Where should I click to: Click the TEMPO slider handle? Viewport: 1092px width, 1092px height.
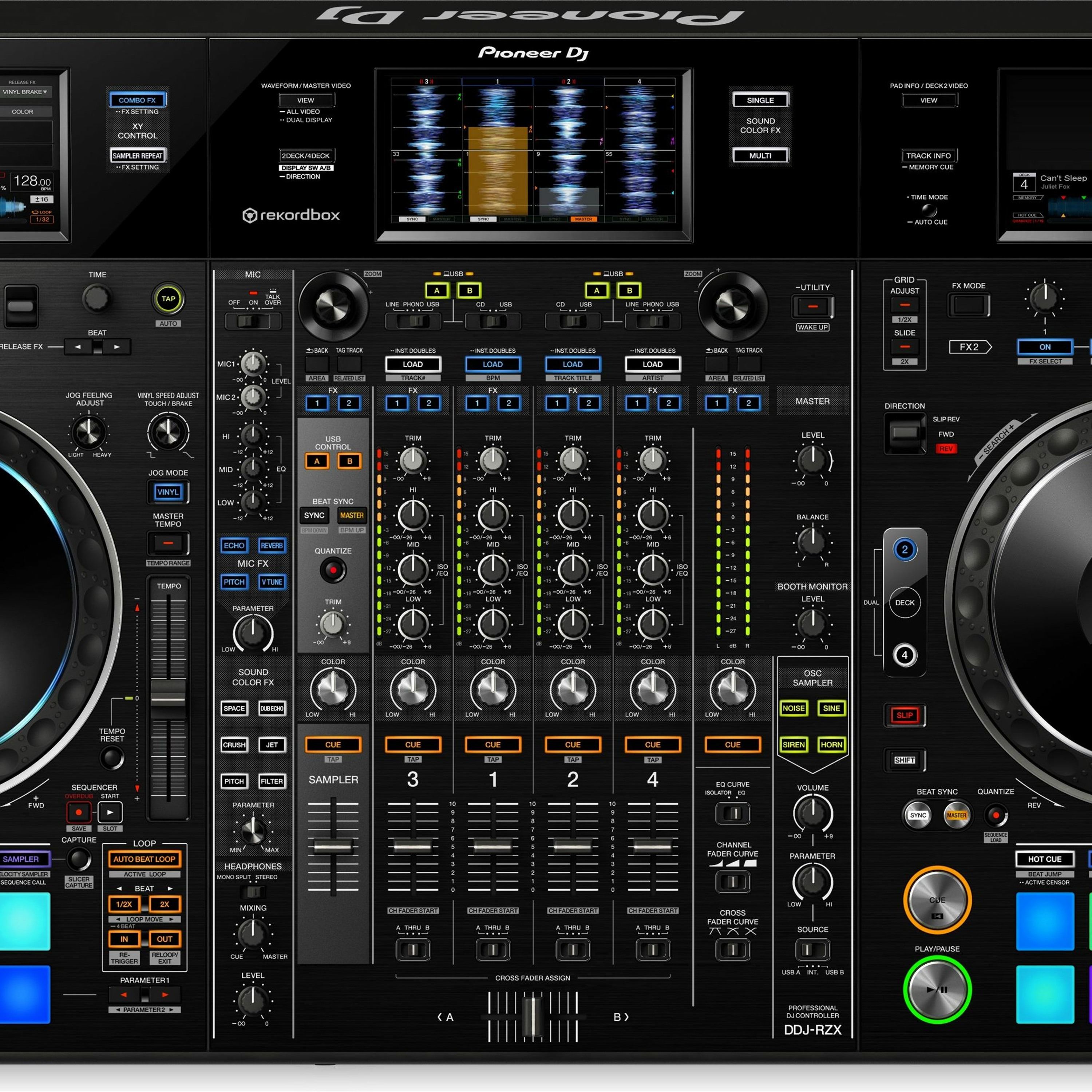tap(168, 699)
